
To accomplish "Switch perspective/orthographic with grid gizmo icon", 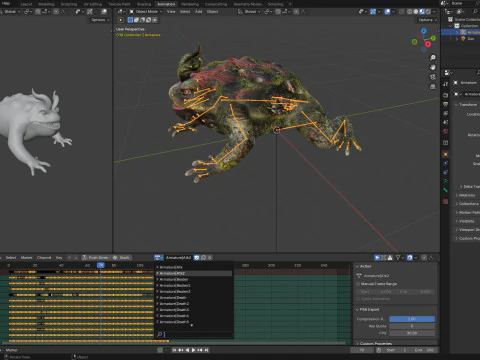I will click(433, 87).
